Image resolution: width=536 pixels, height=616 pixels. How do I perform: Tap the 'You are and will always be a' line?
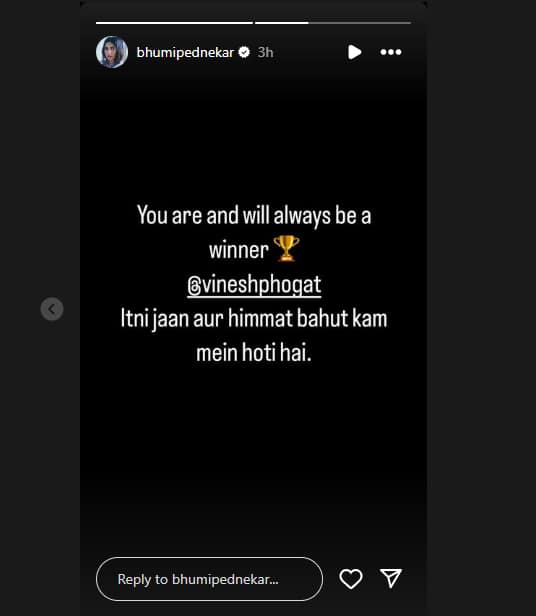point(254,216)
